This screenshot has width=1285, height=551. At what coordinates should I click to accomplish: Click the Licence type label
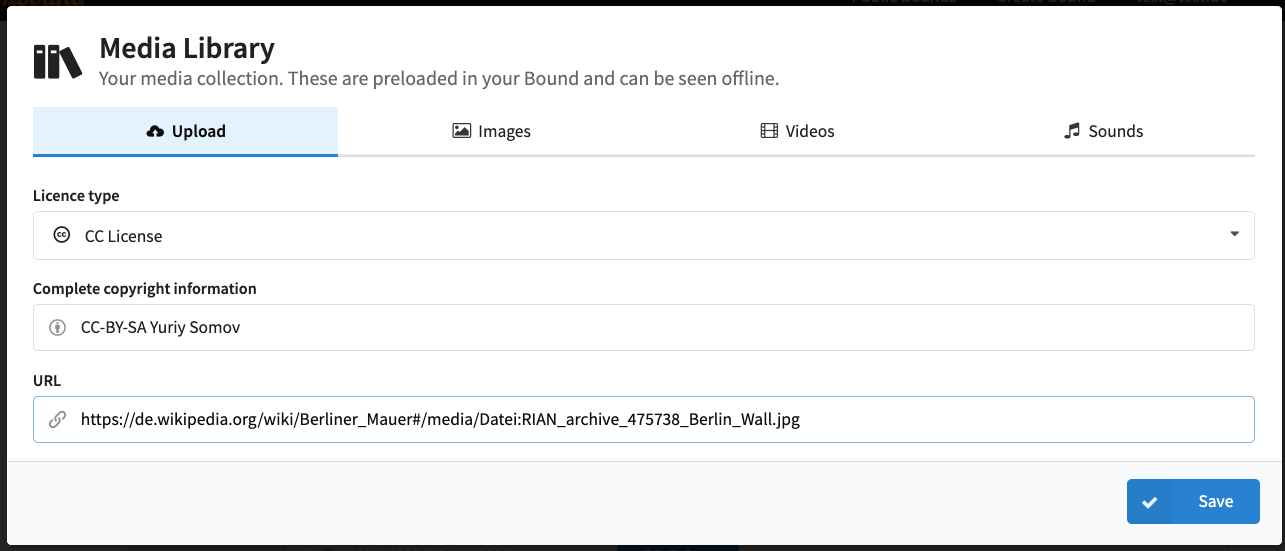(x=76, y=196)
